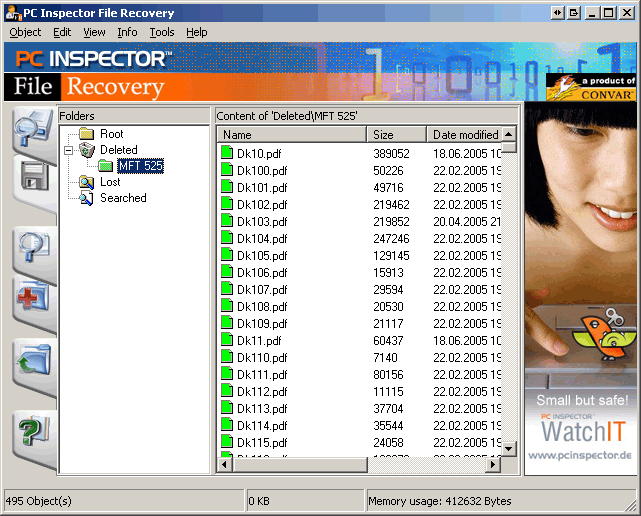Select file name Dk103.pdf

coord(262,222)
